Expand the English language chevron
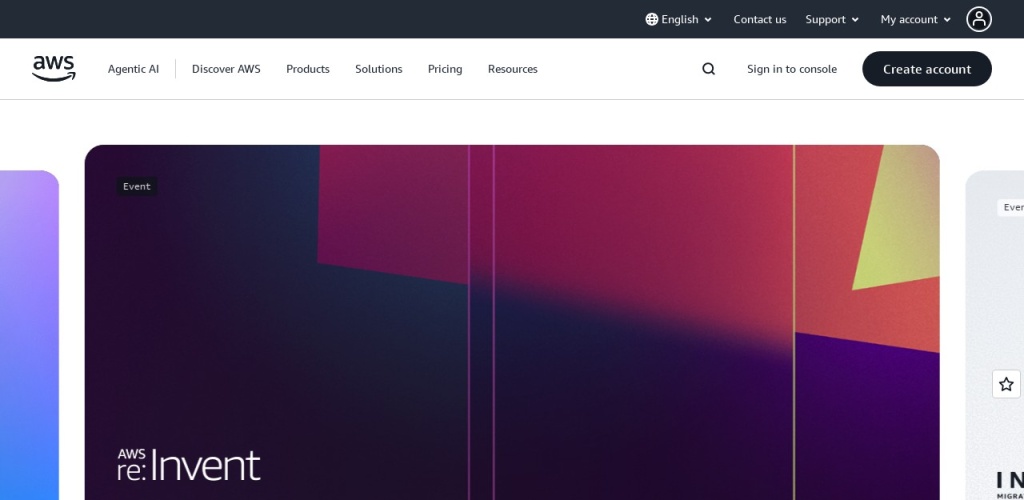1024x500 pixels. [x=708, y=20]
